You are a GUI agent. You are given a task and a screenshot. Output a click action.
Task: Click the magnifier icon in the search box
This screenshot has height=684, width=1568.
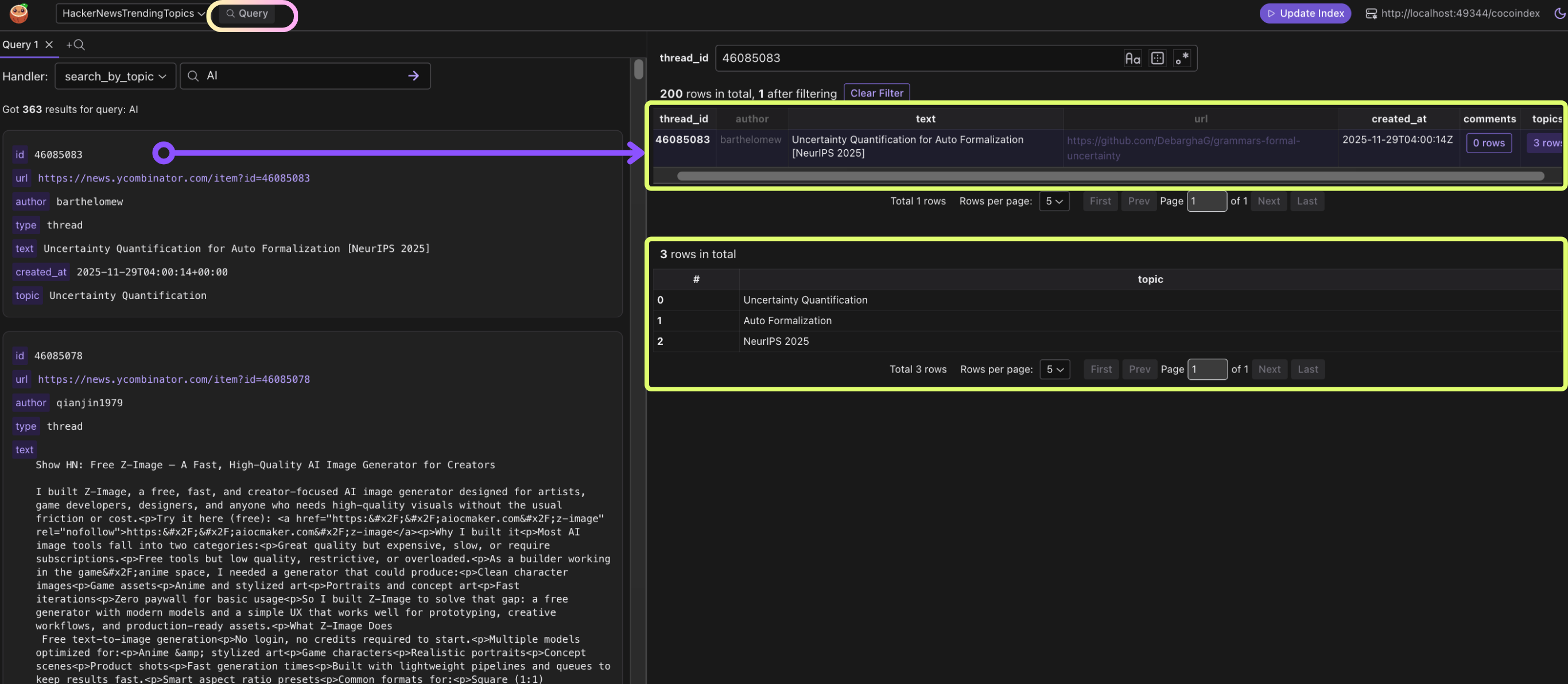point(193,76)
